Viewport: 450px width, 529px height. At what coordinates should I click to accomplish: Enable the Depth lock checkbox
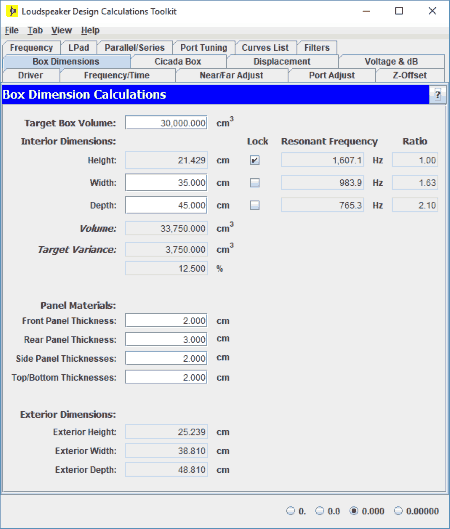255,205
